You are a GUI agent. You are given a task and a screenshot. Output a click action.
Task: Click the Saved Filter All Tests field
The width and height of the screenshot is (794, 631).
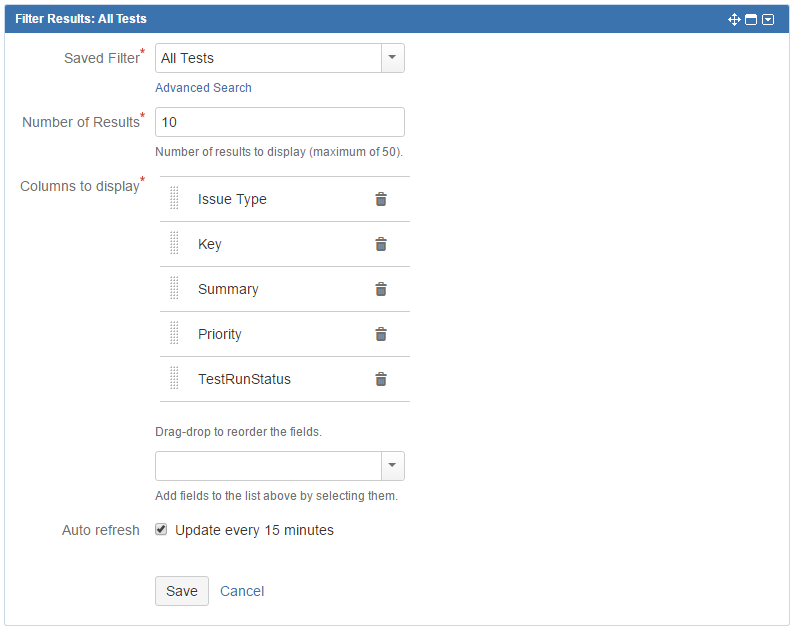pyautogui.click(x=268, y=58)
